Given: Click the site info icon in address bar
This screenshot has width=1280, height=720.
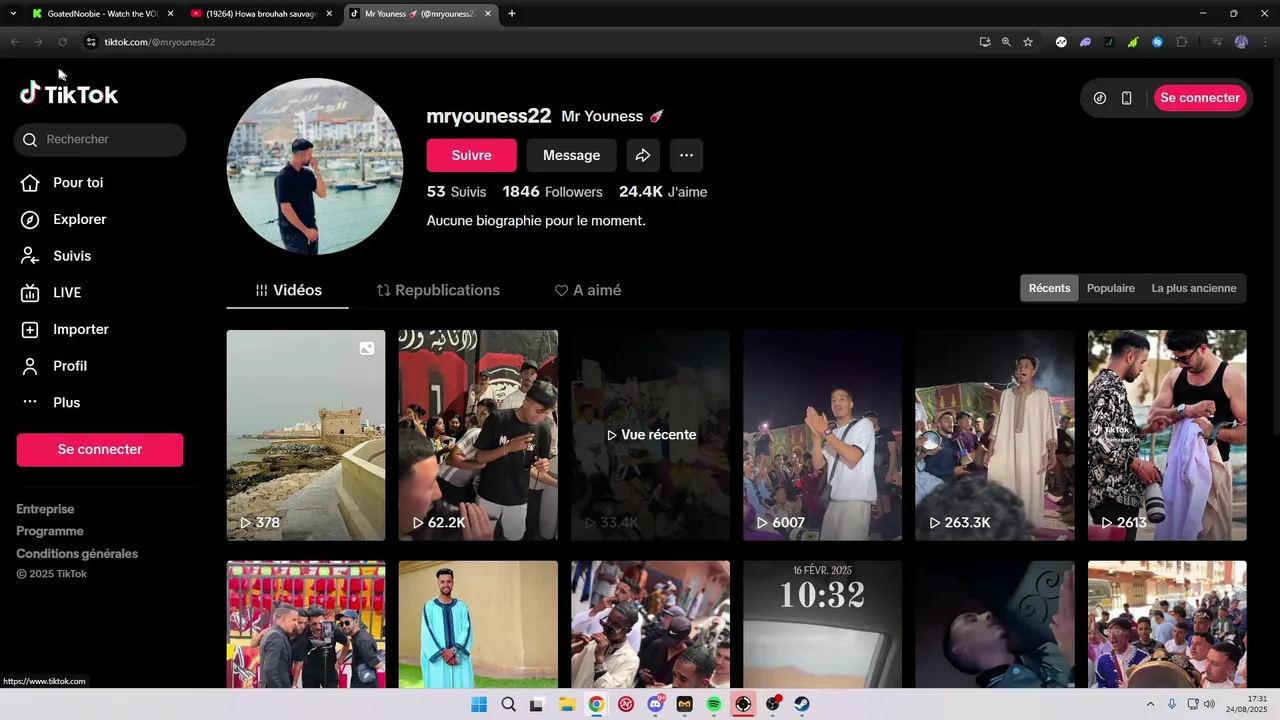Looking at the screenshot, I should point(91,42).
